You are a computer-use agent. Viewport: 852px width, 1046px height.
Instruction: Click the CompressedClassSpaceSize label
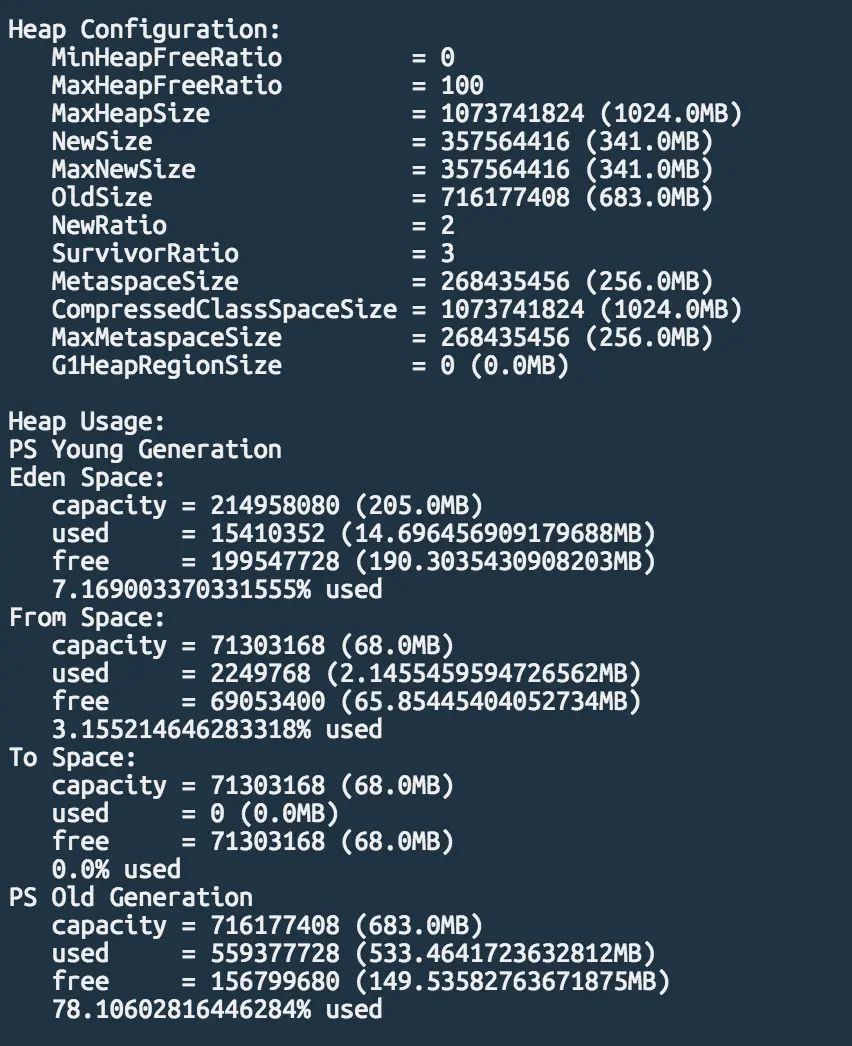pos(224,309)
